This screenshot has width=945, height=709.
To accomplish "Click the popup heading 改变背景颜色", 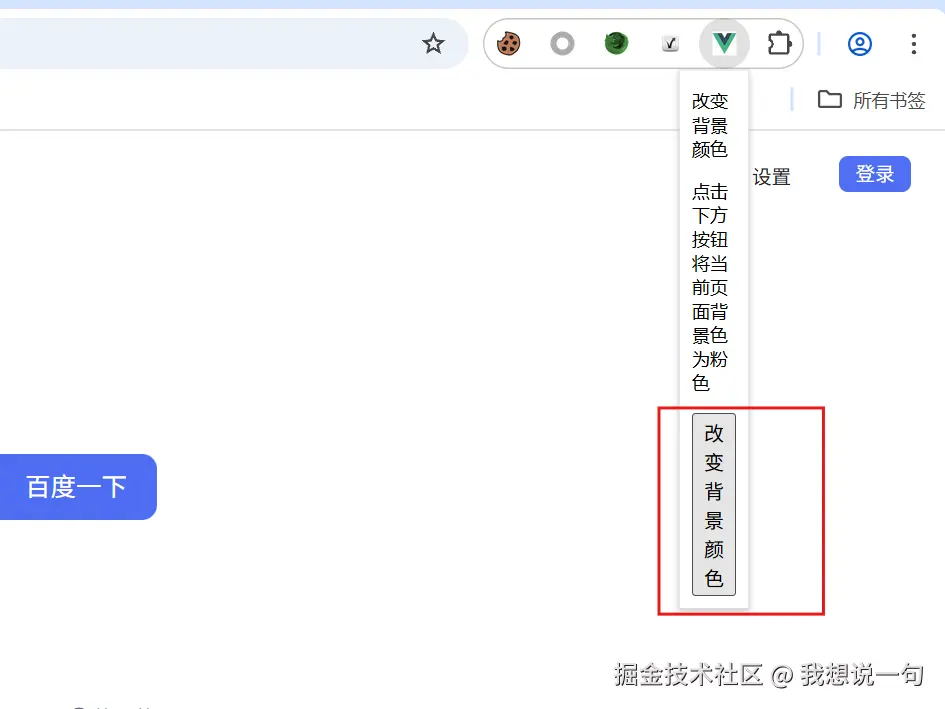I will coord(710,125).
